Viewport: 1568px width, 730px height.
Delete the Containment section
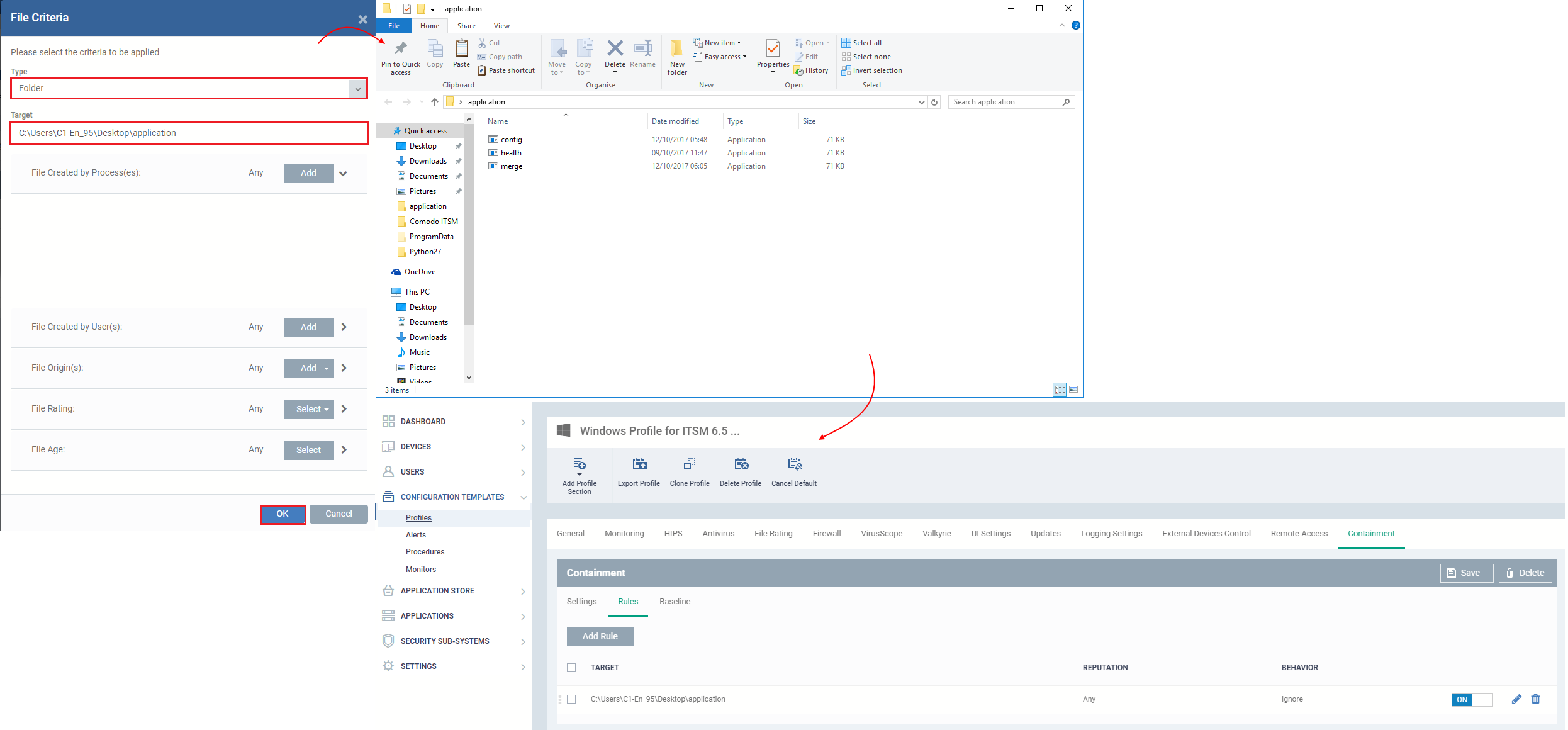[1526, 573]
